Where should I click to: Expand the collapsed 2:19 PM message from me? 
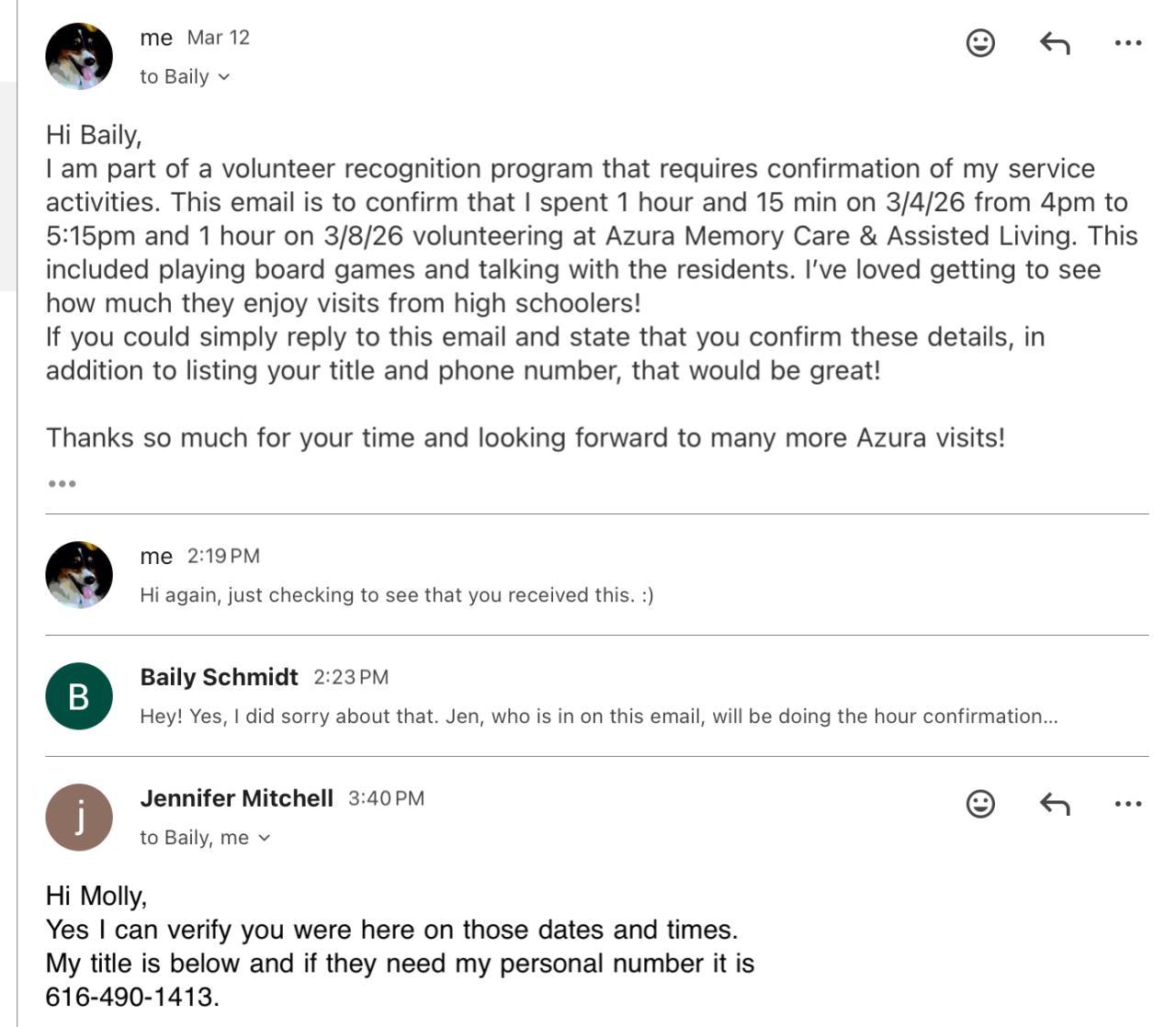(x=396, y=595)
